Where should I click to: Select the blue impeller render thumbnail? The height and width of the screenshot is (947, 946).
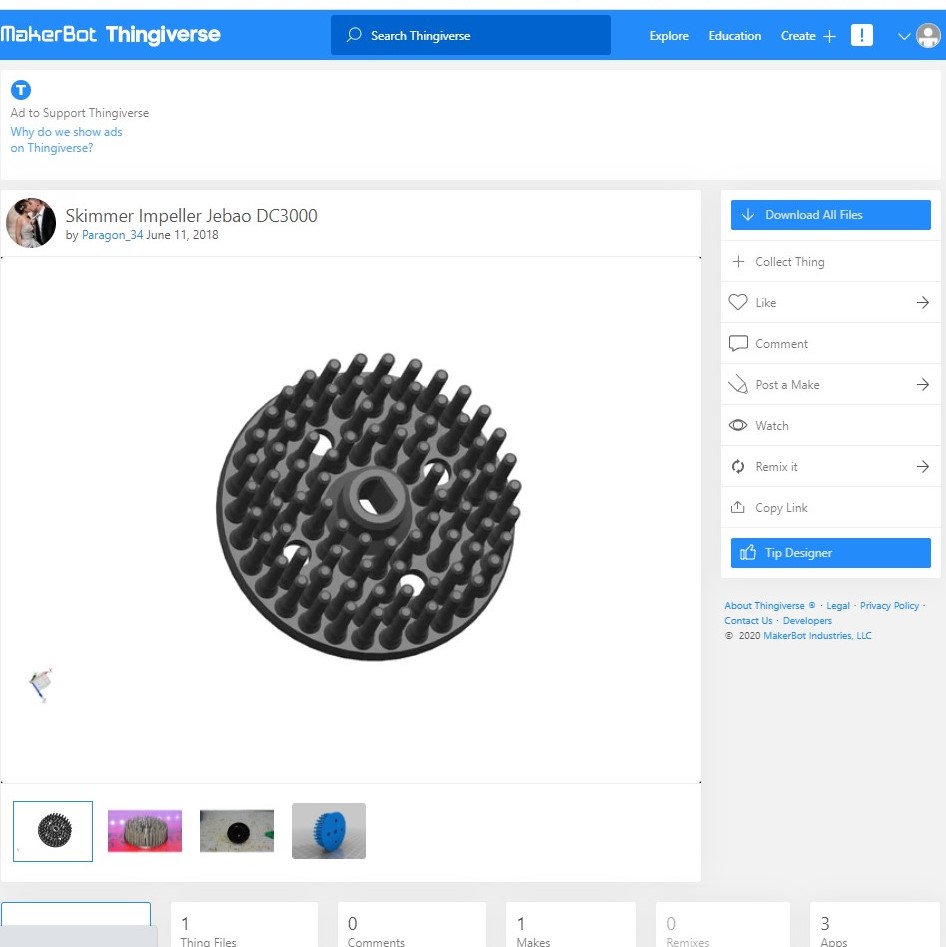(329, 831)
